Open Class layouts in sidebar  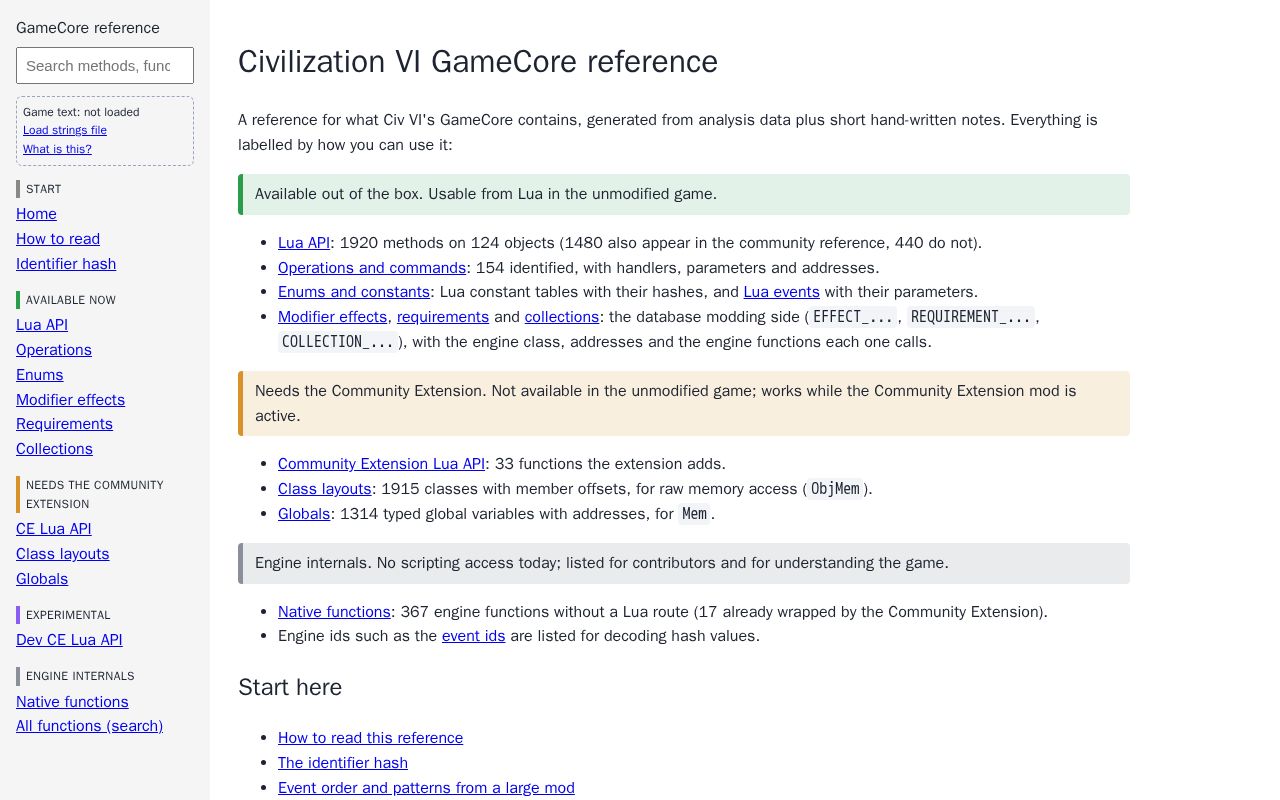(63, 554)
